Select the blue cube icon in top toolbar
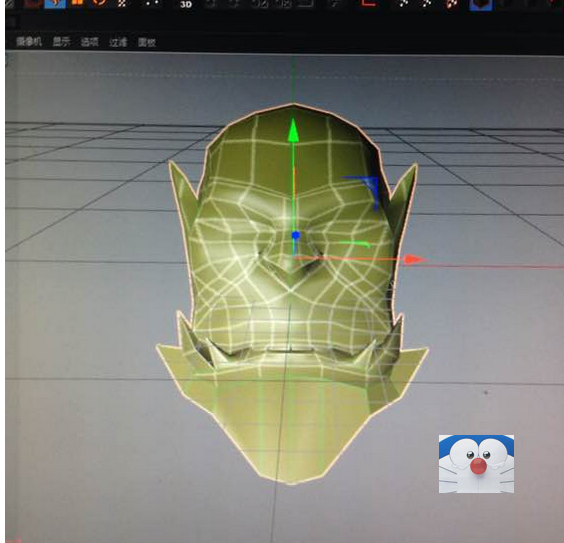 tap(481, 4)
